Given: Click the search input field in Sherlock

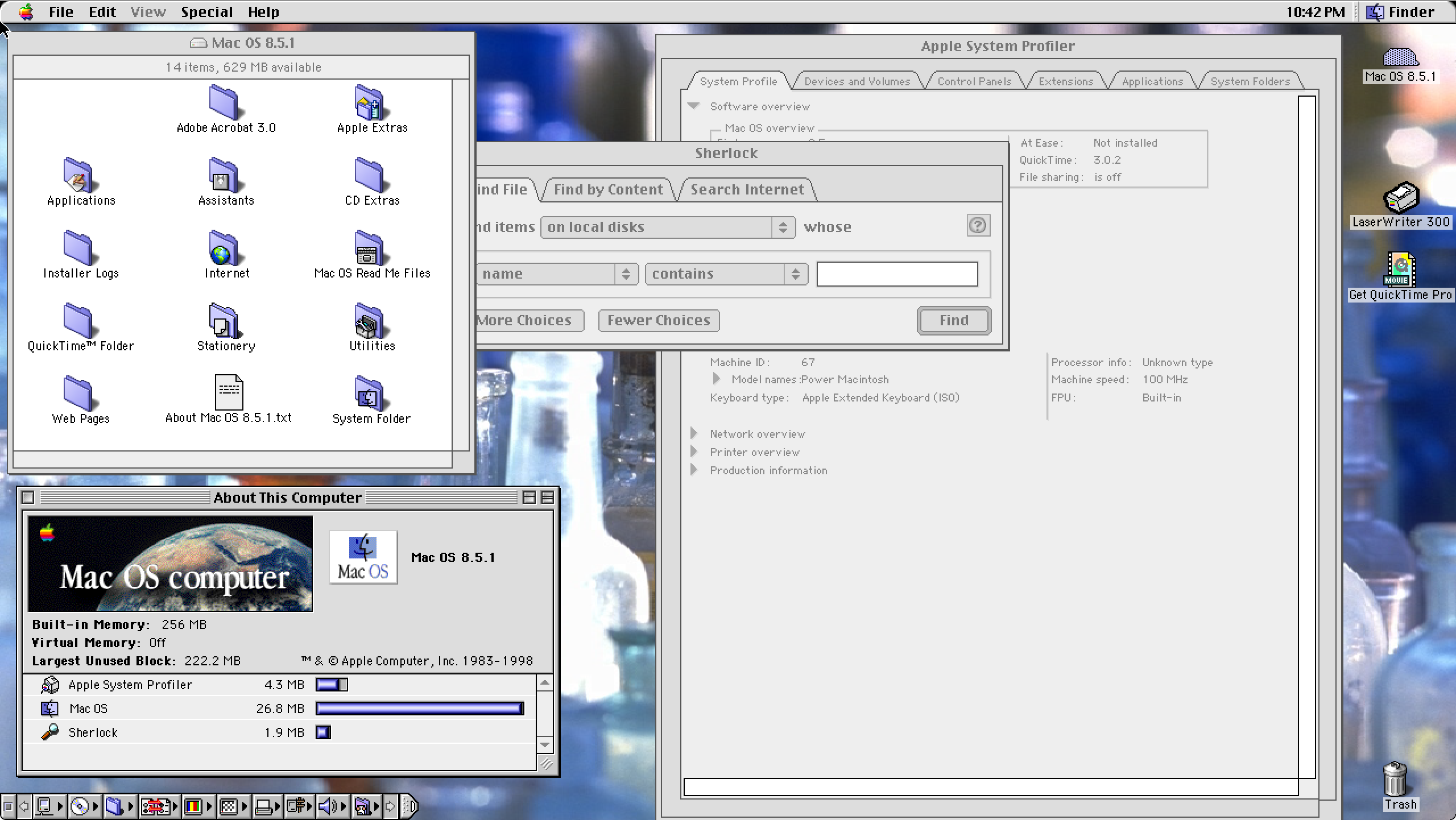Looking at the screenshot, I should point(897,273).
